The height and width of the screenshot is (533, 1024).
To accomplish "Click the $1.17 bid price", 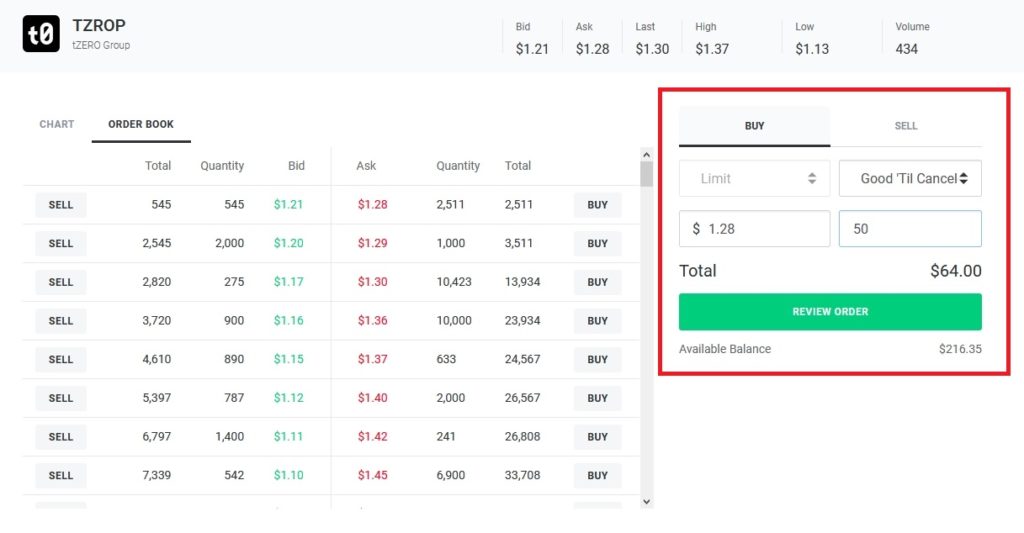I will click(288, 282).
